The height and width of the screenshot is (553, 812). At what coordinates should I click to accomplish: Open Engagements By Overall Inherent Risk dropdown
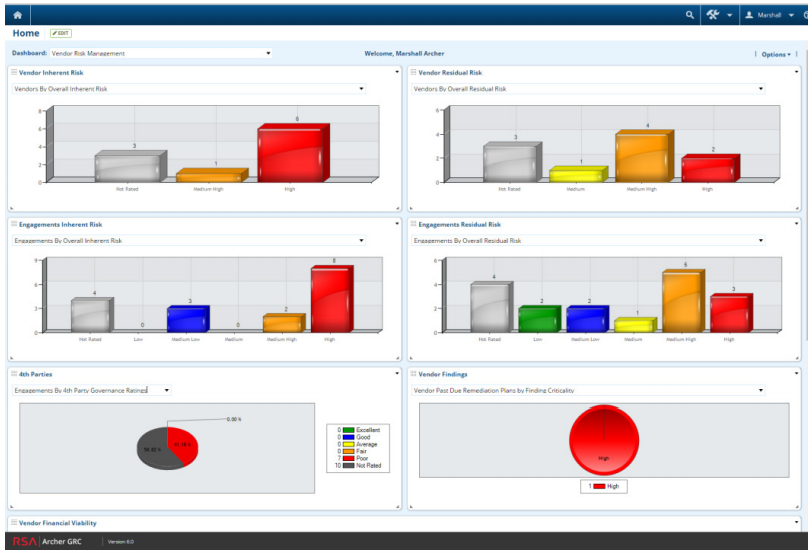coord(188,241)
